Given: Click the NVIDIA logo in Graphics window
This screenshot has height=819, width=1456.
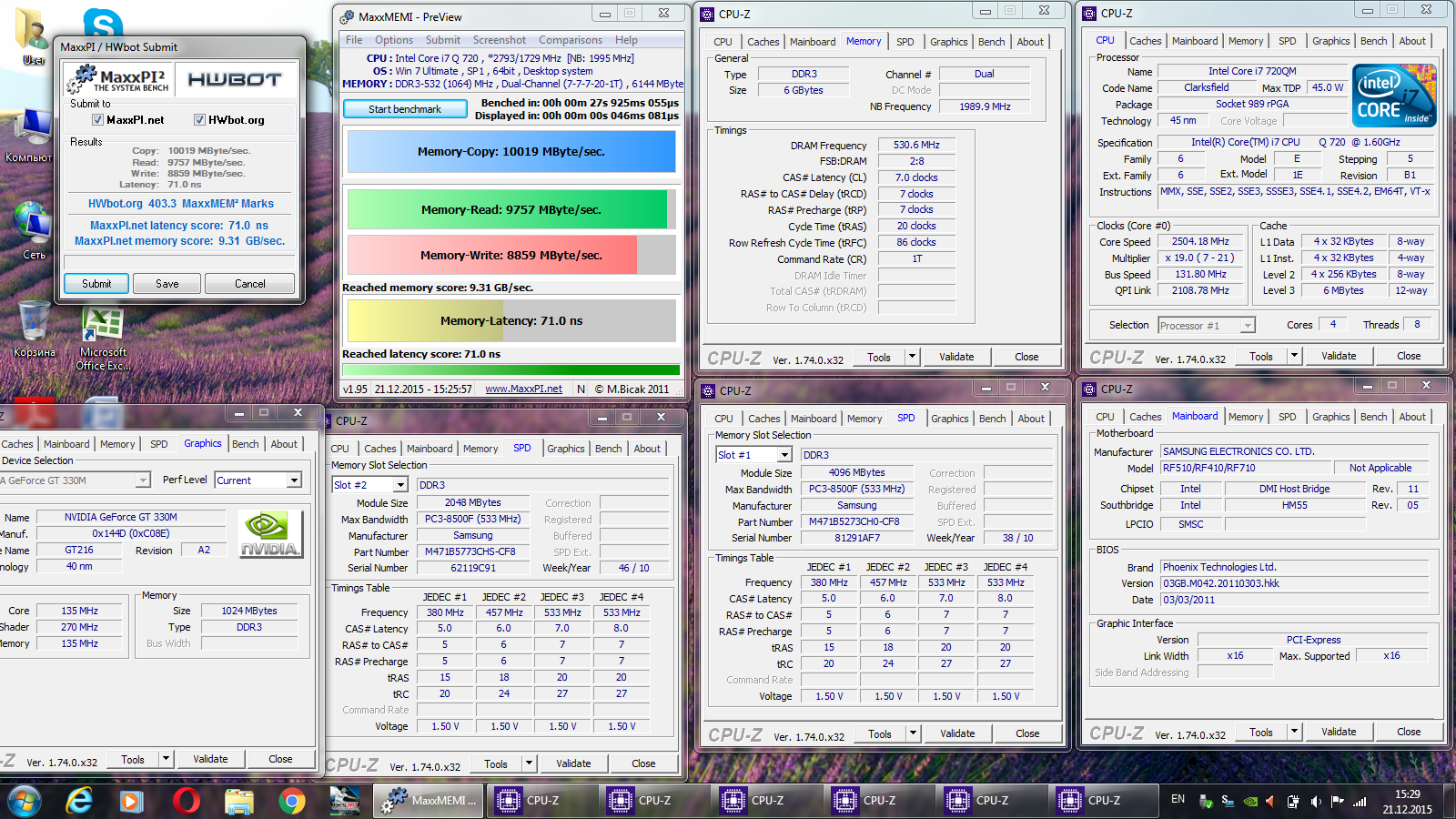Looking at the screenshot, I should coord(269,534).
